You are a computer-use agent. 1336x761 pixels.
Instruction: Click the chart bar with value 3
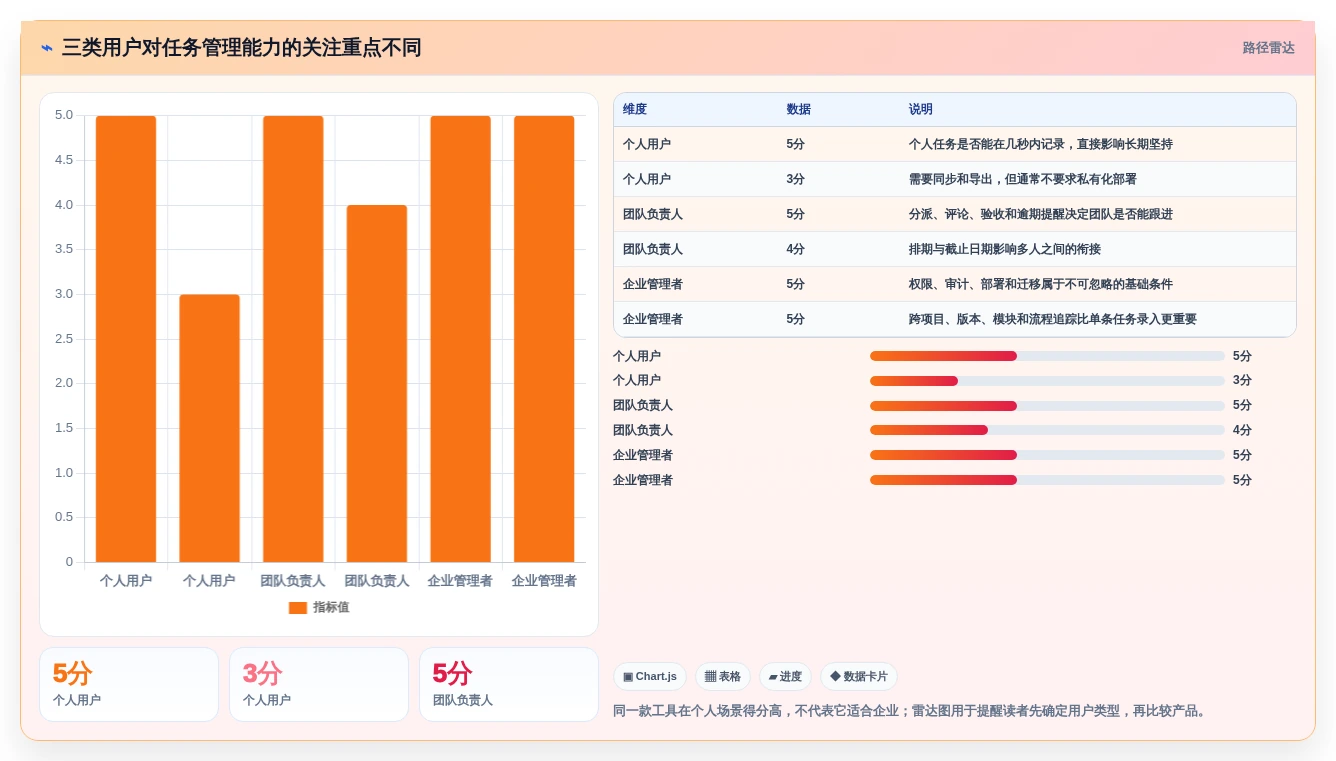point(210,428)
